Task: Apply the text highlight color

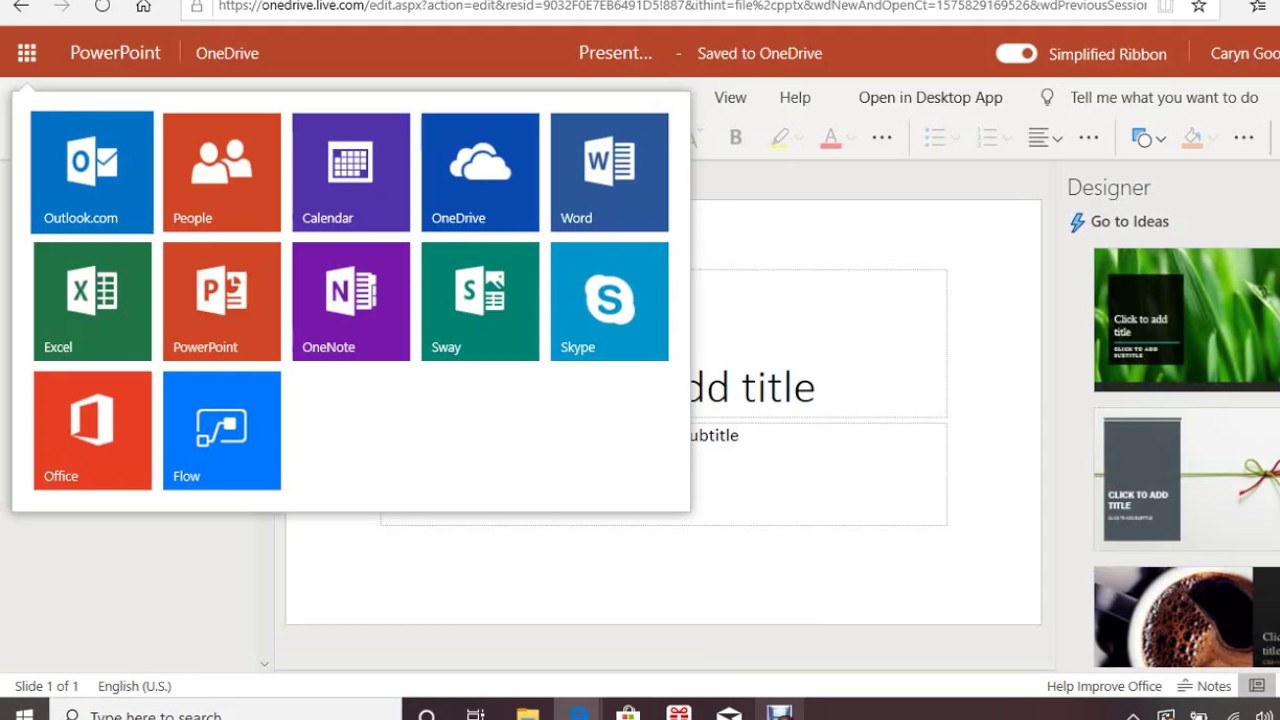Action: click(x=780, y=137)
